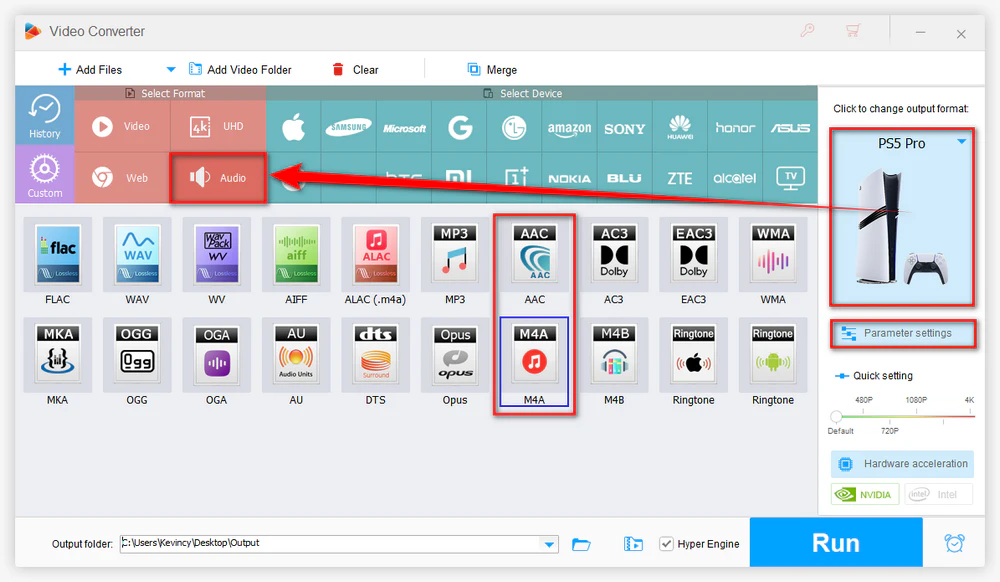Select the AC3 Dolby format
Image resolution: width=1000 pixels, height=582 pixels.
[x=614, y=255]
